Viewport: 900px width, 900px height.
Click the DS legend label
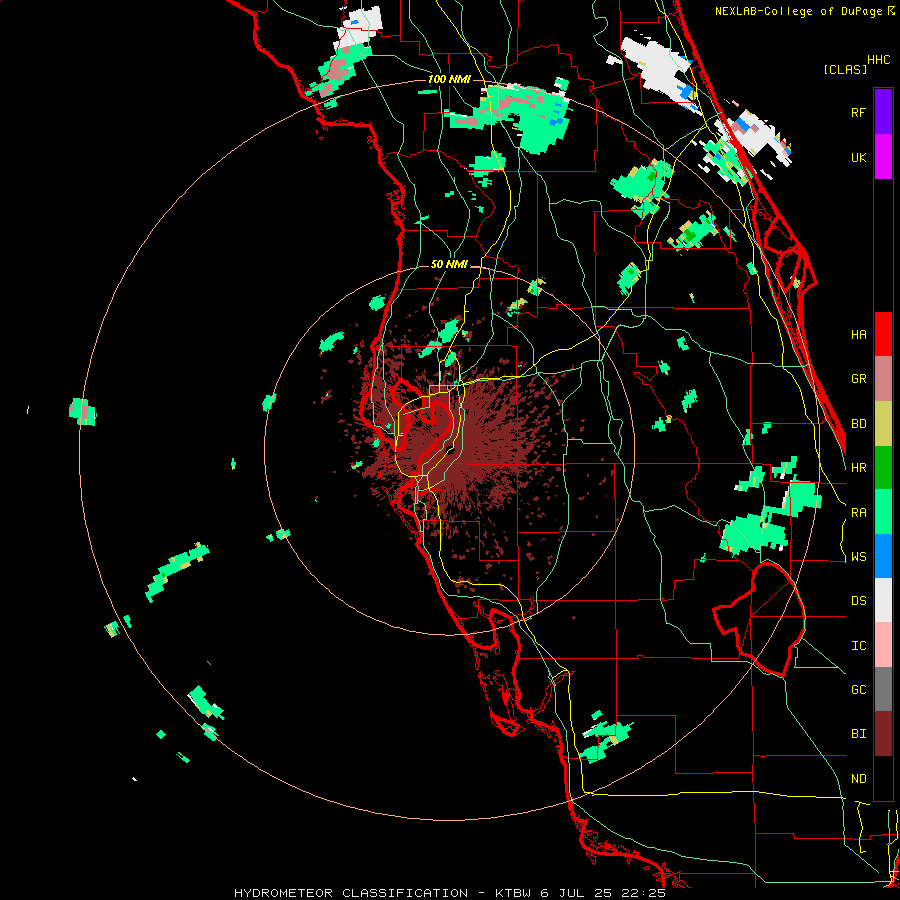tap(858, 601)
